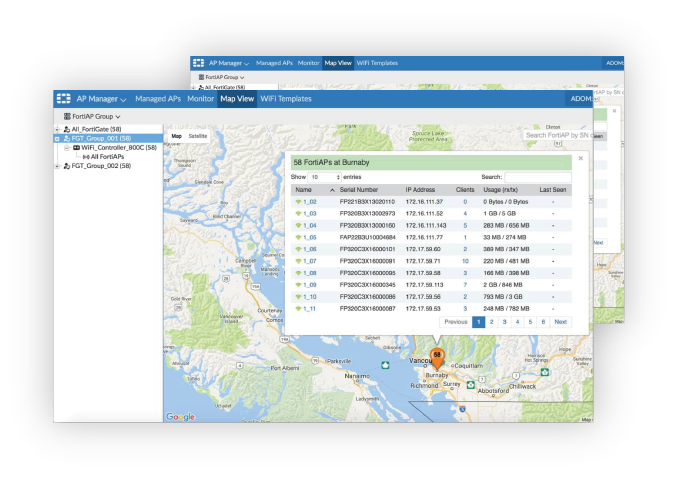Screen dimensions: 680x477
Task: Open the 1_02 access point link
Action: (310, 202)
